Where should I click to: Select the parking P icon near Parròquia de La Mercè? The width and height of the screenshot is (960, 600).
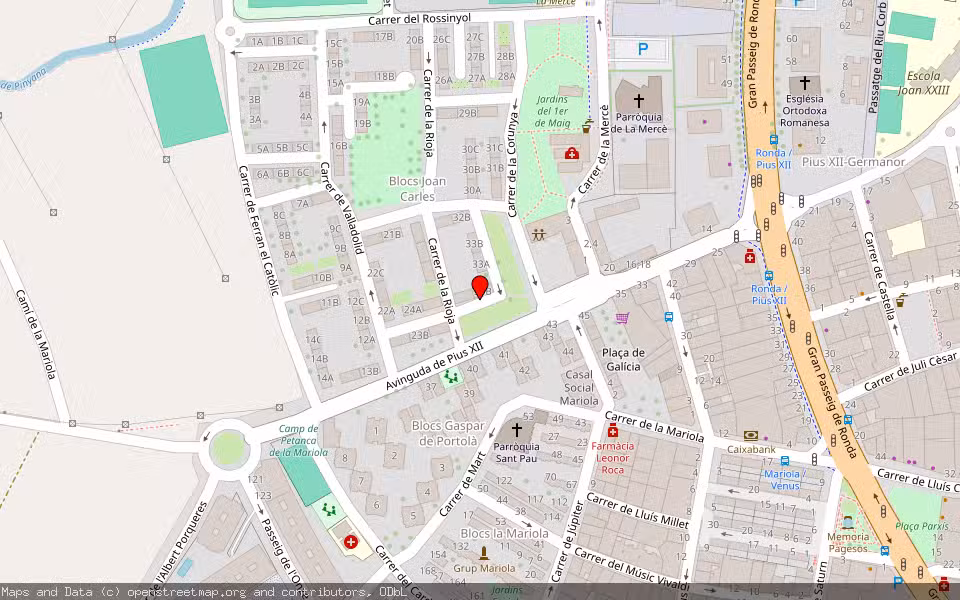click(x=642, y=50)
